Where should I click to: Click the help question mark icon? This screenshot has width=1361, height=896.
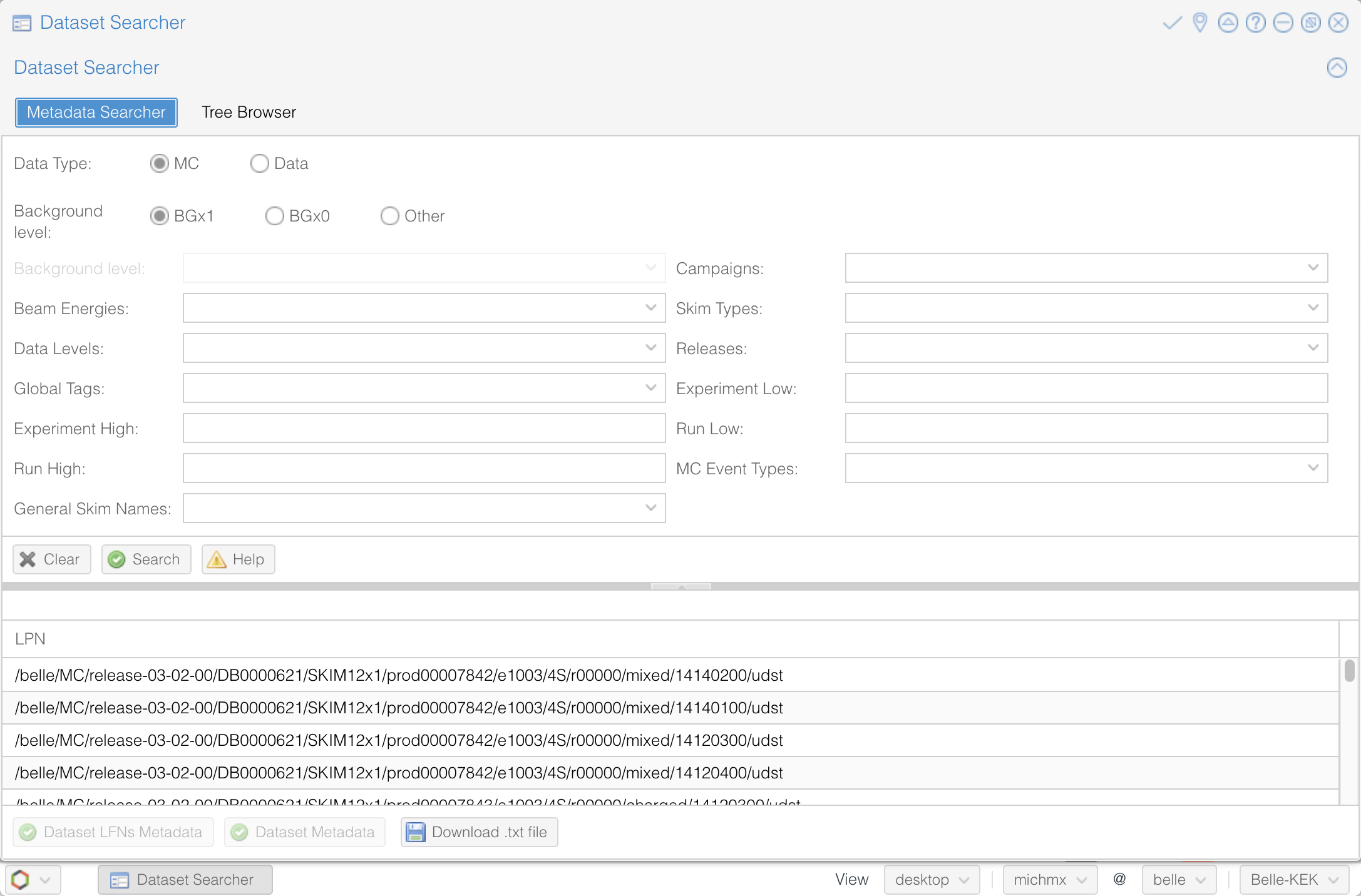(1255, 23)
